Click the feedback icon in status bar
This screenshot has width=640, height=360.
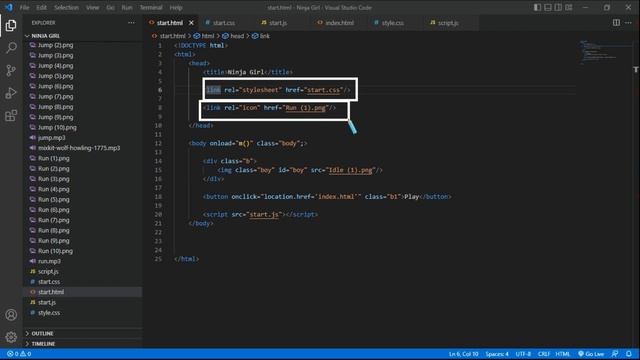pos(615,354)
